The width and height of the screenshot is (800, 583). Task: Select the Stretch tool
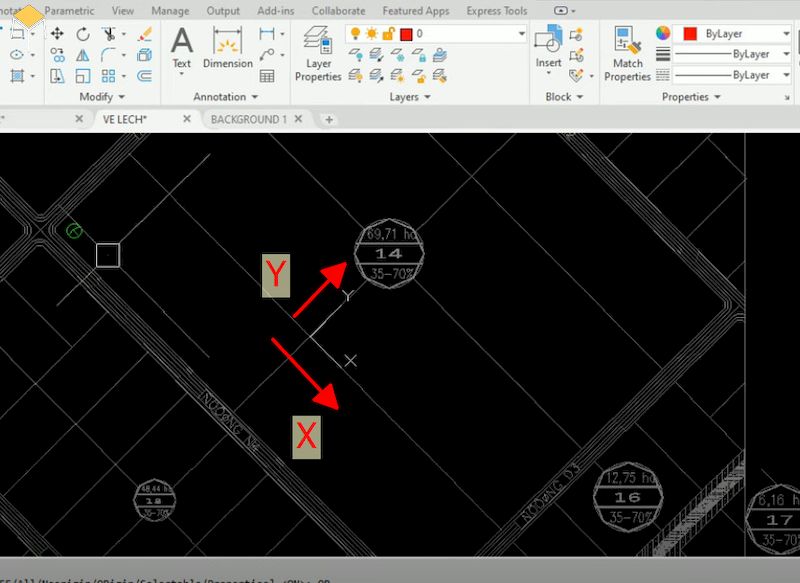pos(57,76)
